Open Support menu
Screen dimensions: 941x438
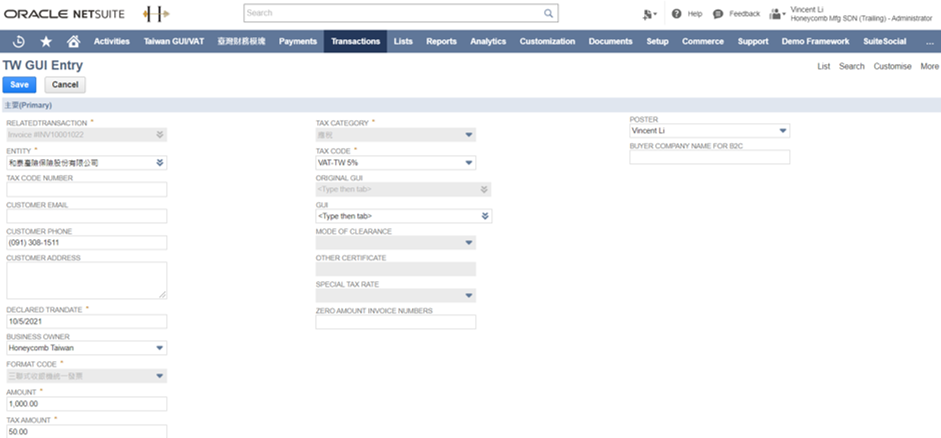[753, 41]
